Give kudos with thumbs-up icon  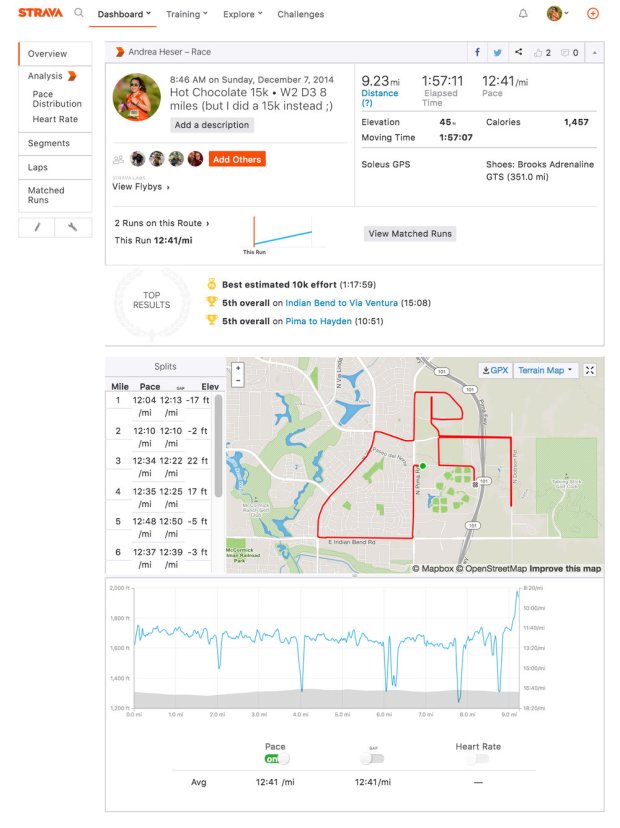pyautogui.click(x=543, y=52)
